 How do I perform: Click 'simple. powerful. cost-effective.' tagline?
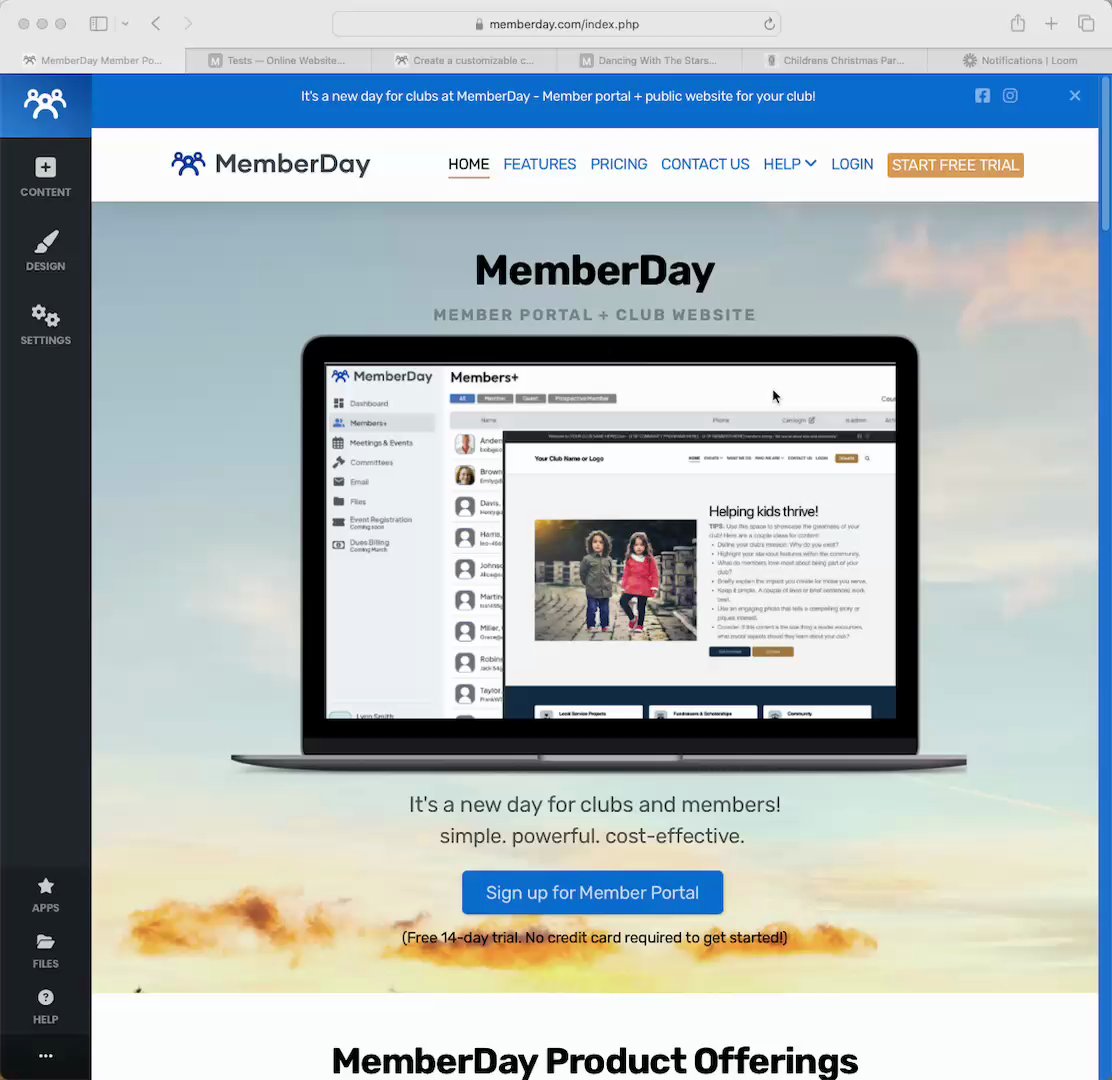pyautogui.click(x=592, y=836)
